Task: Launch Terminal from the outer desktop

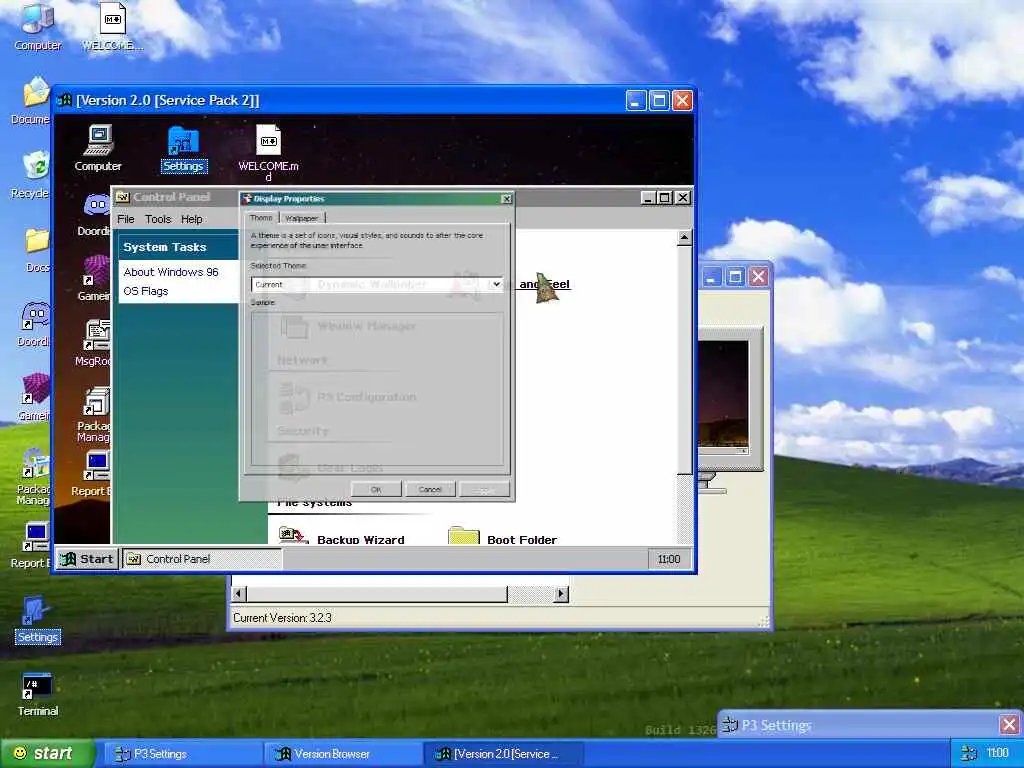Action: point(37,694)
